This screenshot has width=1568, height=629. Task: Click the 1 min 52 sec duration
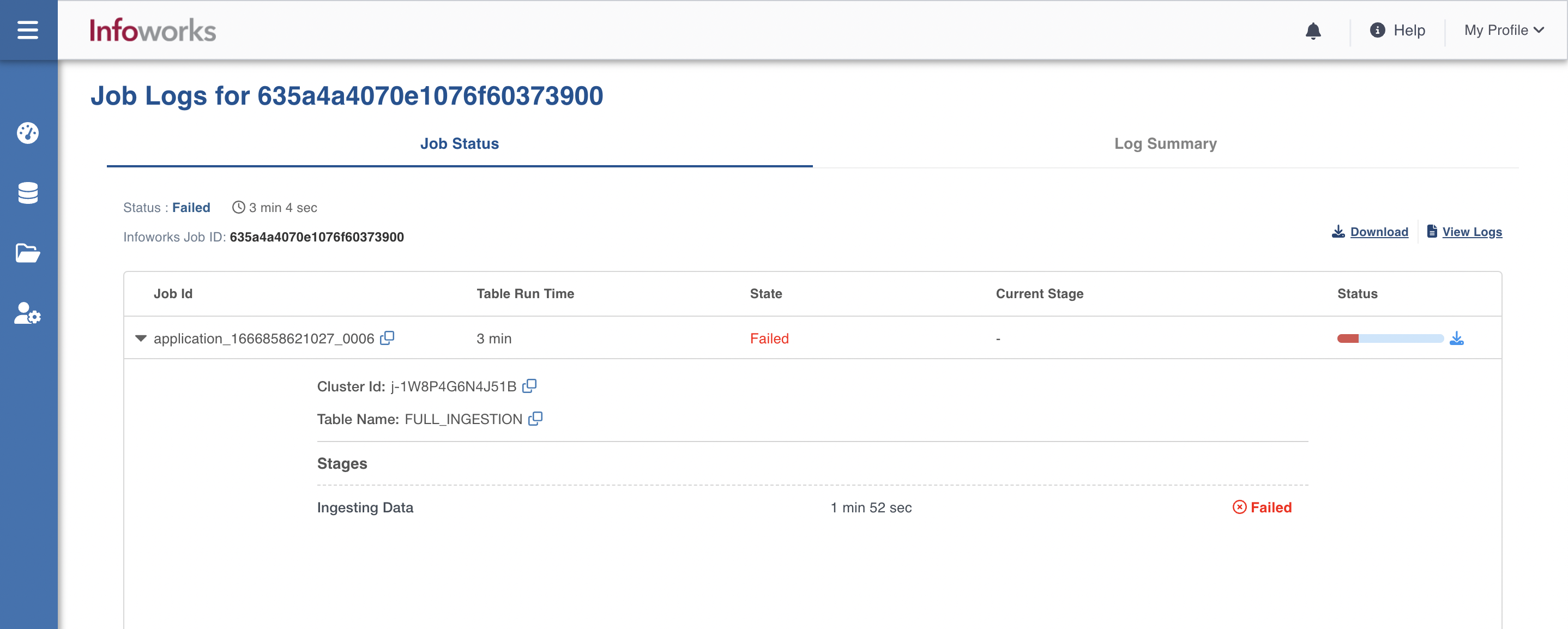871,507
